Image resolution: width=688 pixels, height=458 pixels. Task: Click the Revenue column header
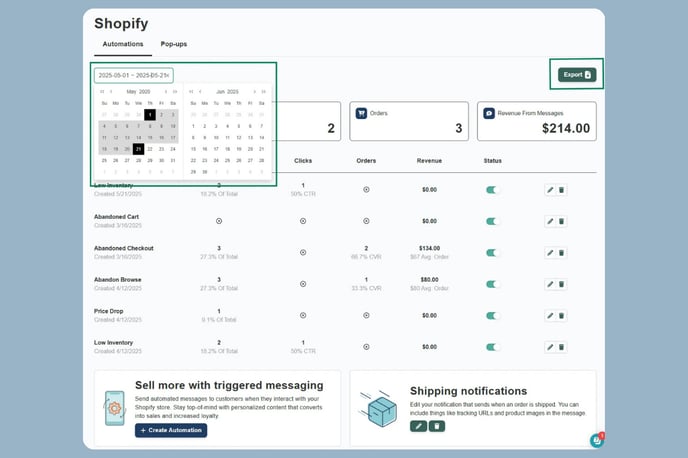click(x=429, y=161)
